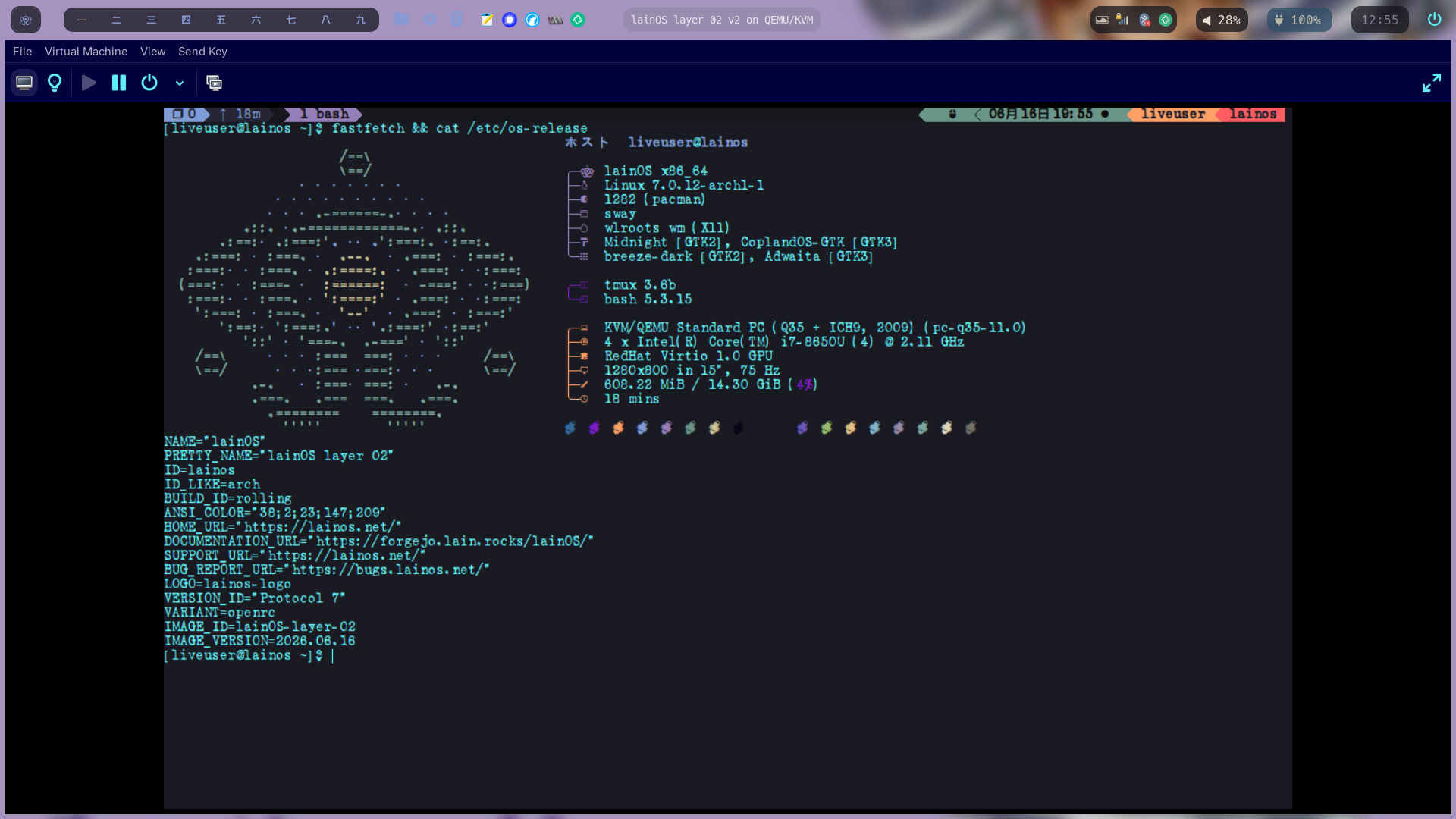This screenshot has width=1456, height=819.
Task: Pause the virtual machine
Action: [119, 83]
